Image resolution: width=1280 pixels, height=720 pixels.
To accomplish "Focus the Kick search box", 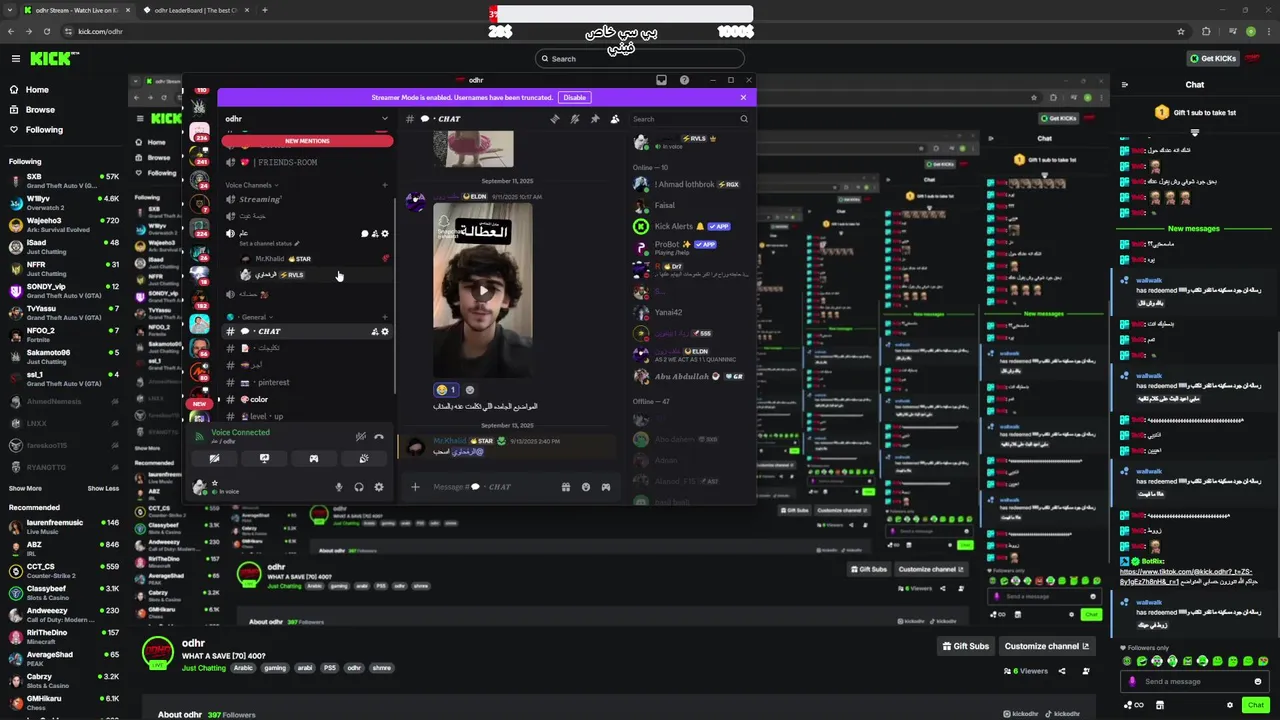I will (x=640, y=58).
